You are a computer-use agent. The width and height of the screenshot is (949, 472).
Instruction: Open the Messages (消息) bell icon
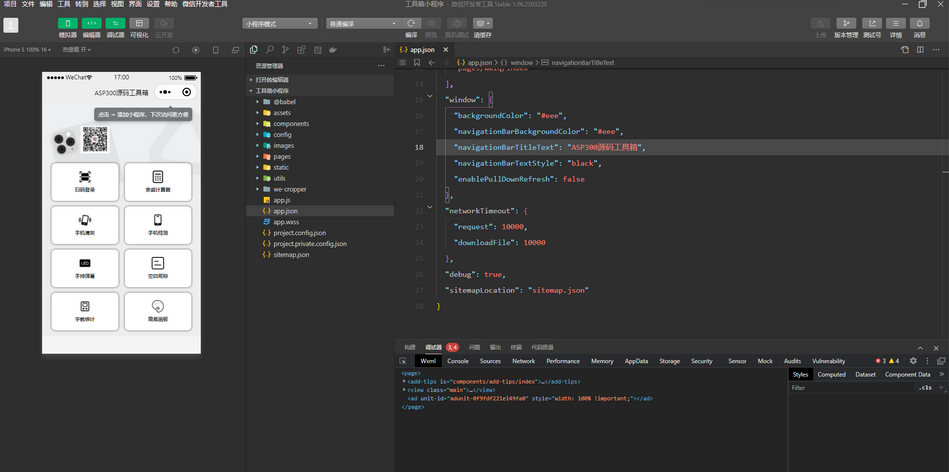click(x=919, y=23)
